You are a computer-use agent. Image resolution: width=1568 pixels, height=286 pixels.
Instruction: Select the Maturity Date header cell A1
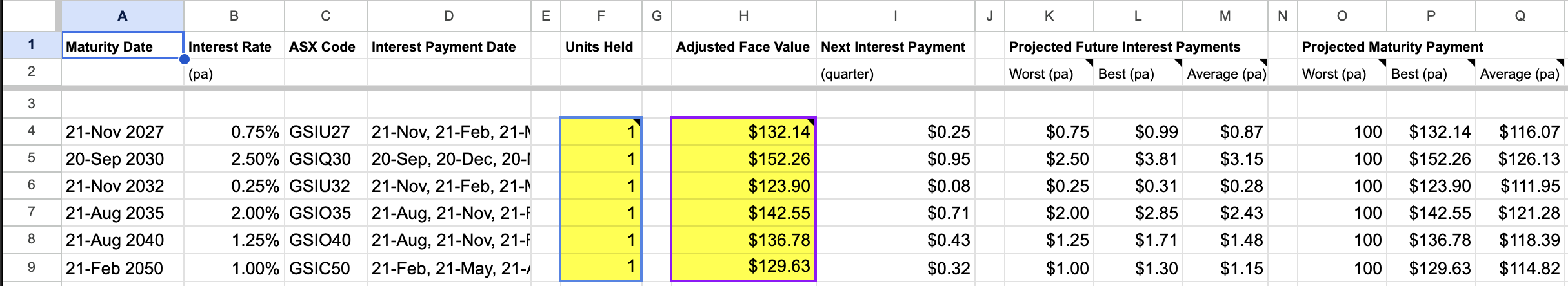pos(123,46)
